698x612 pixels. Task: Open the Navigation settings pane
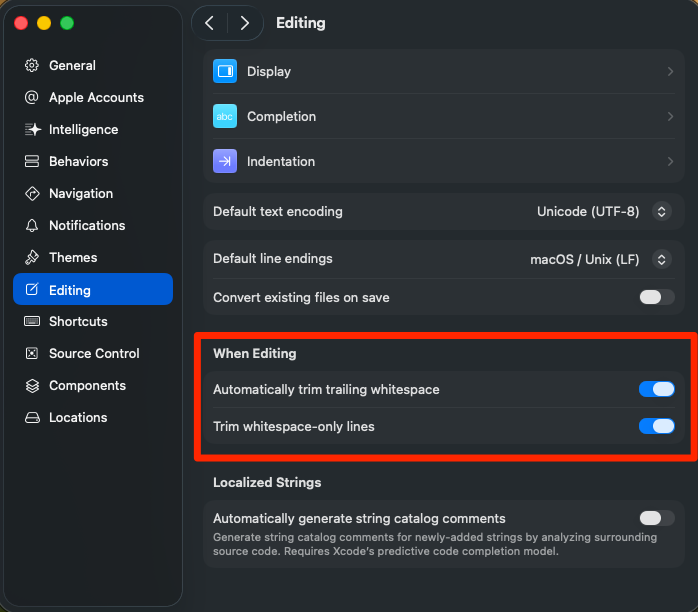click(80, 194)
